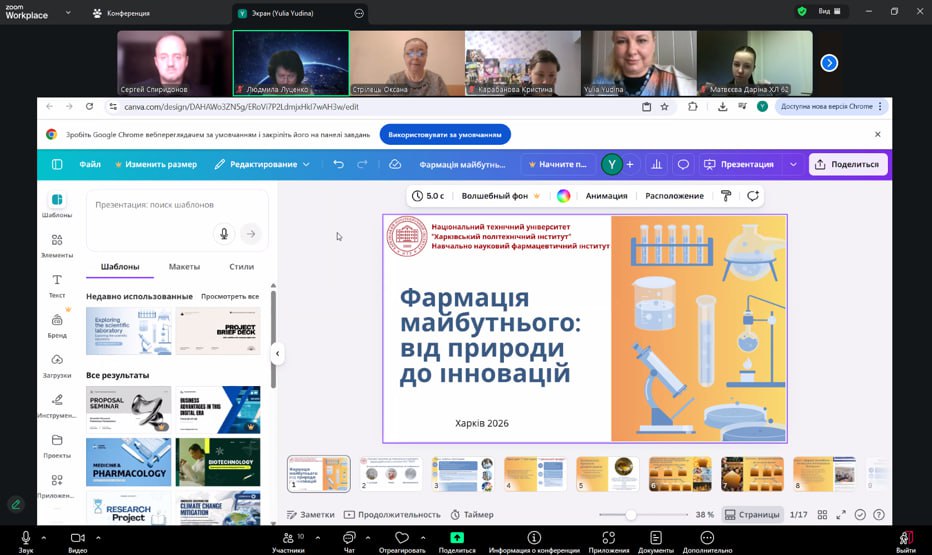
Task: Toggle Zoom camera Видео button
Action: [77, 539]
